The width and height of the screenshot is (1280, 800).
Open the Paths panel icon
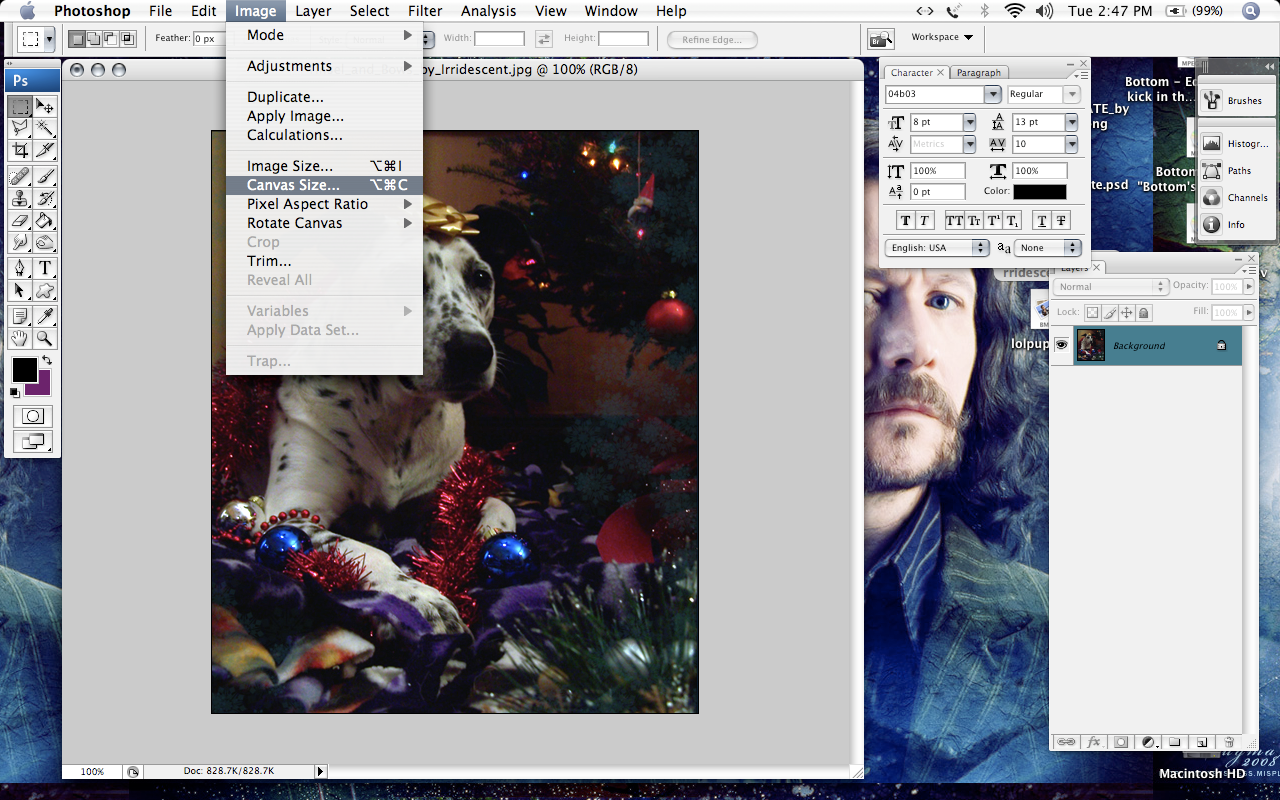(x=1212, y=171)
